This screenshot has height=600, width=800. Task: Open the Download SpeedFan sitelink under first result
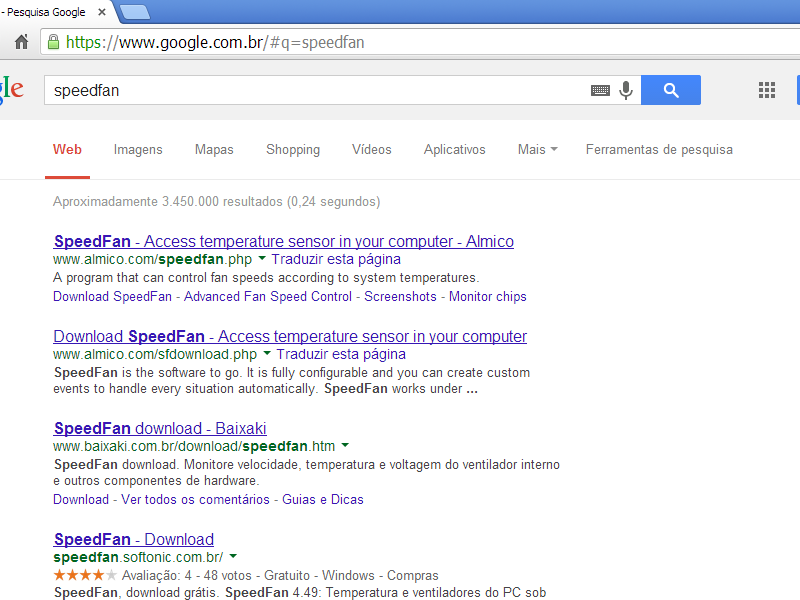click(x=112, y=297)
